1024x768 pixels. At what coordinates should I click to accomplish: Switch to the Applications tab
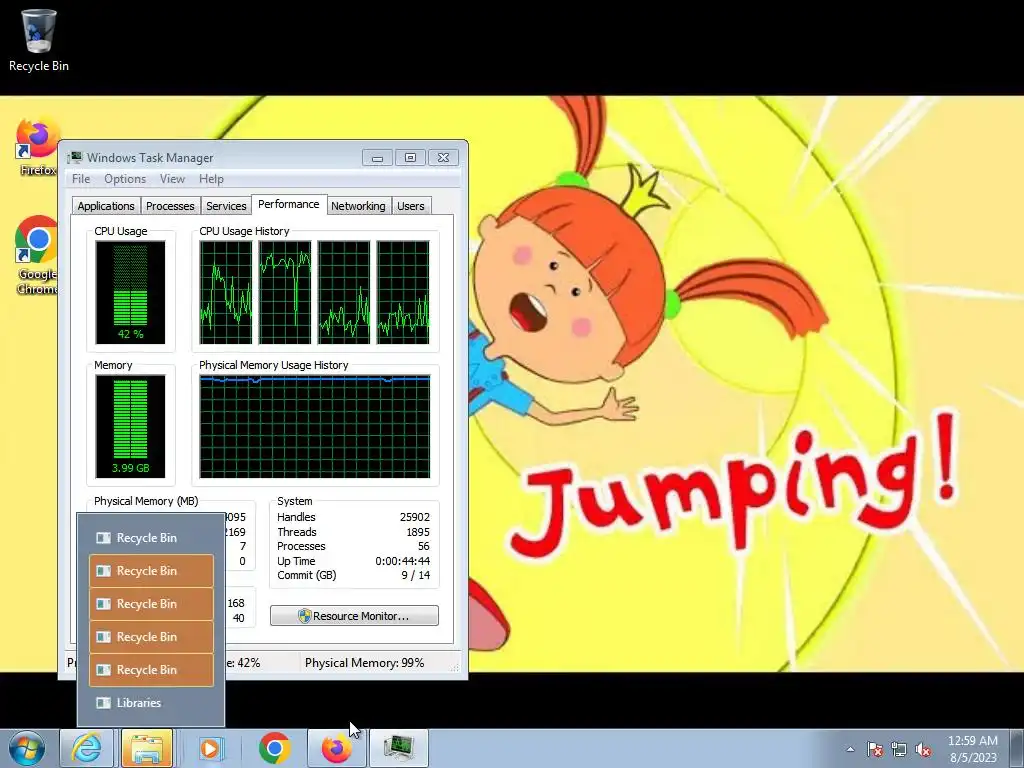(x=106, y=206)
